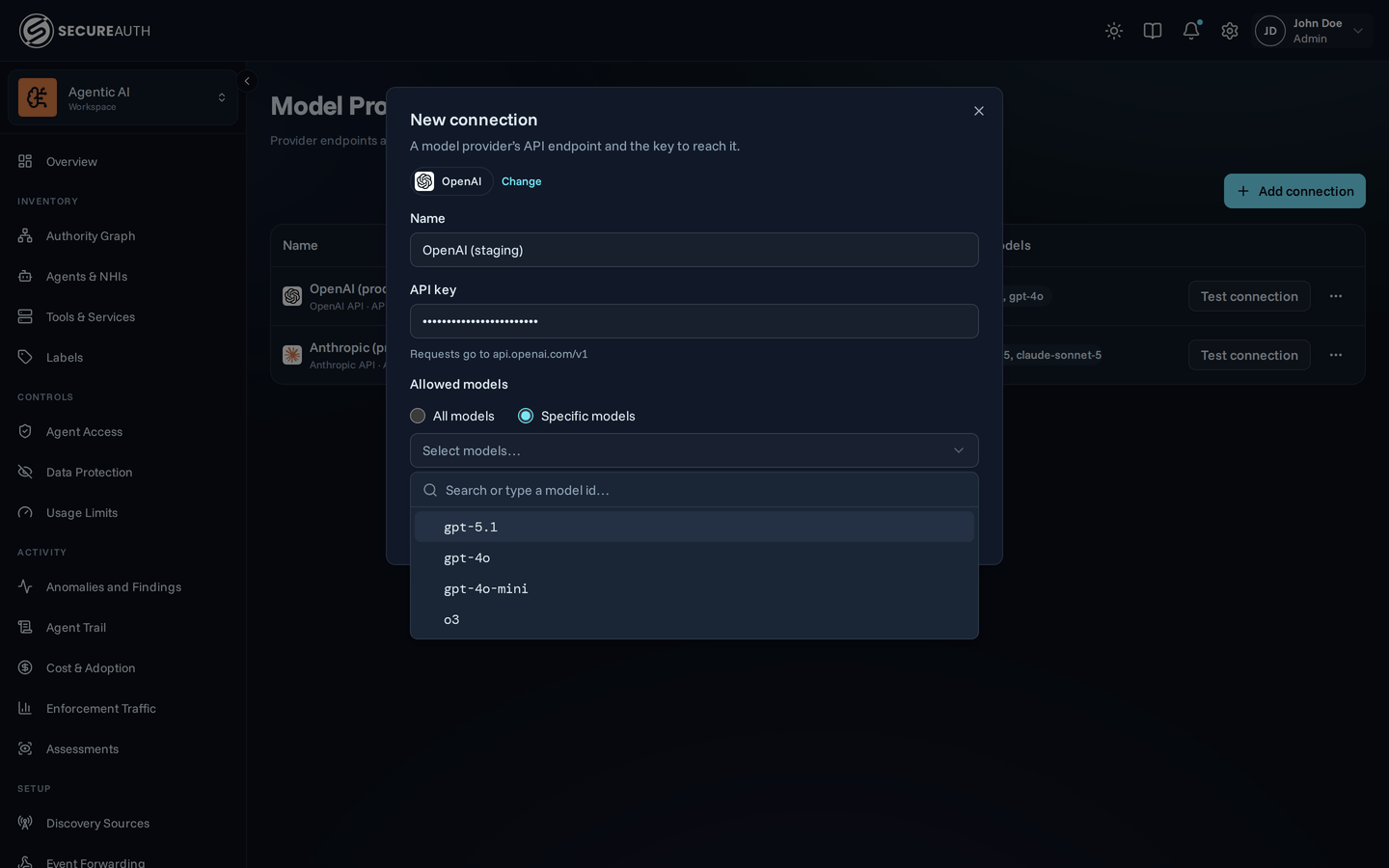Click the Usage Limits gauge icon
The width and height of the screenshot is (1389, 868).
(x=25, y=512)
